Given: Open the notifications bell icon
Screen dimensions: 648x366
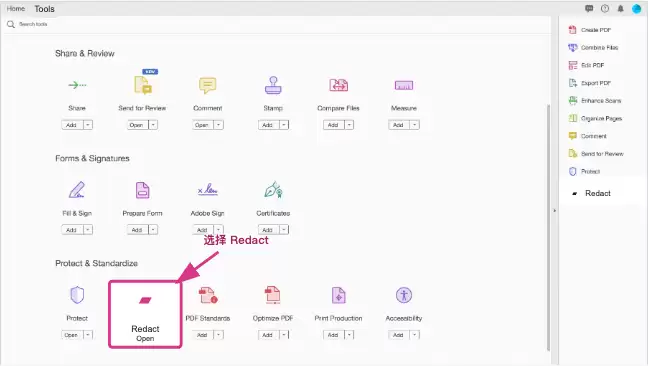Looking at the screenshot, I should pos(620,9).
